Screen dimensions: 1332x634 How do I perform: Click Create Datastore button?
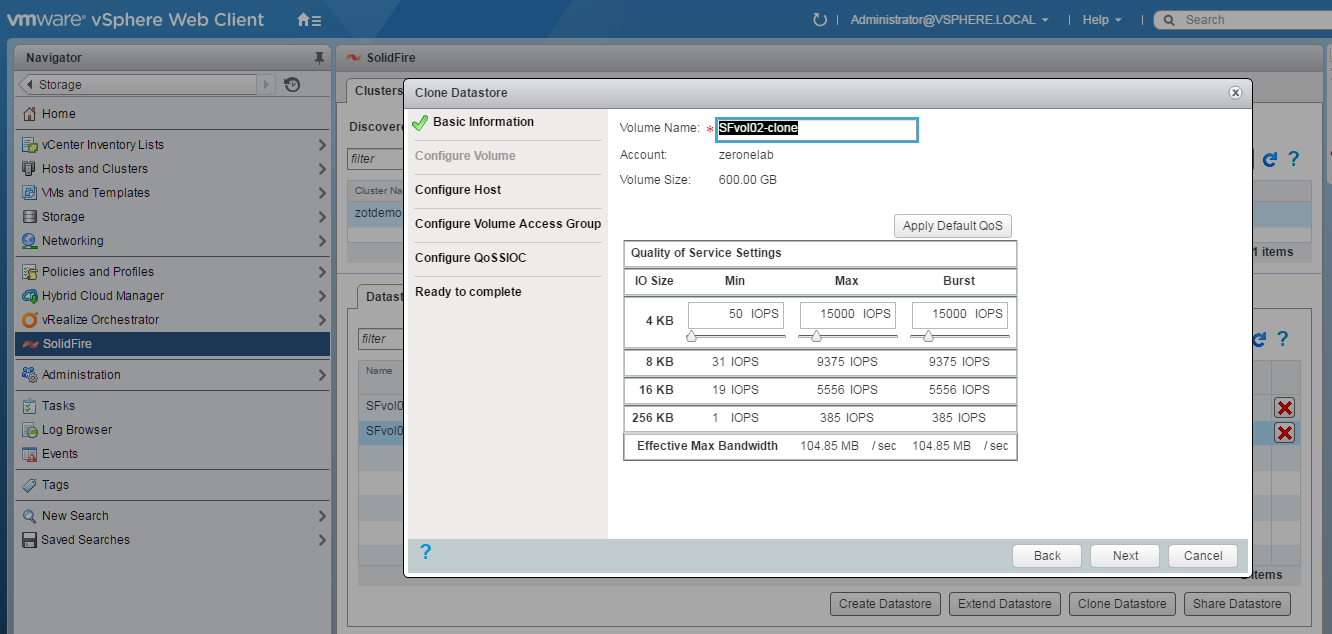tap(886, 604)
